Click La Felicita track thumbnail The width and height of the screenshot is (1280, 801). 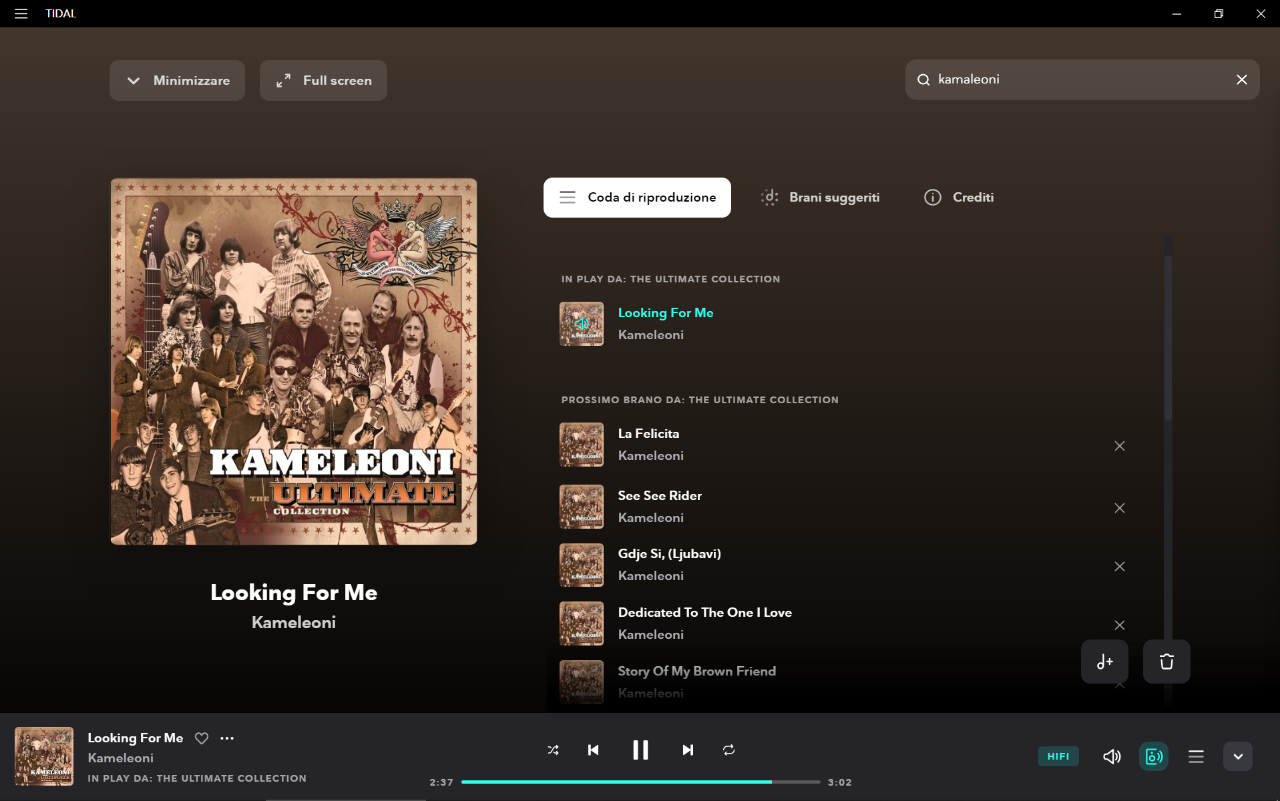coord(582,445)
